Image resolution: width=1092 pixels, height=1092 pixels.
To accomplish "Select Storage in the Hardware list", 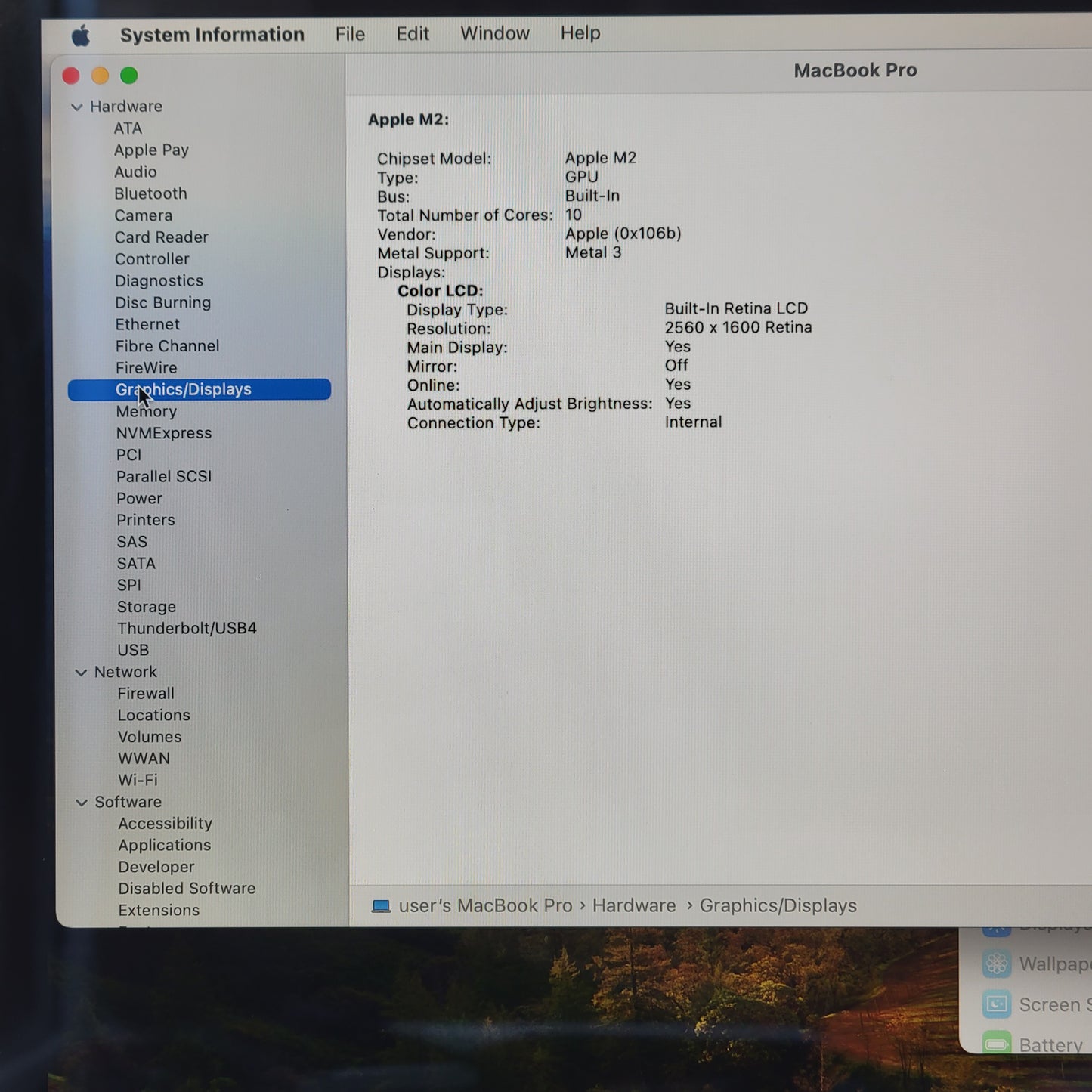I will (x=147, y=607).
